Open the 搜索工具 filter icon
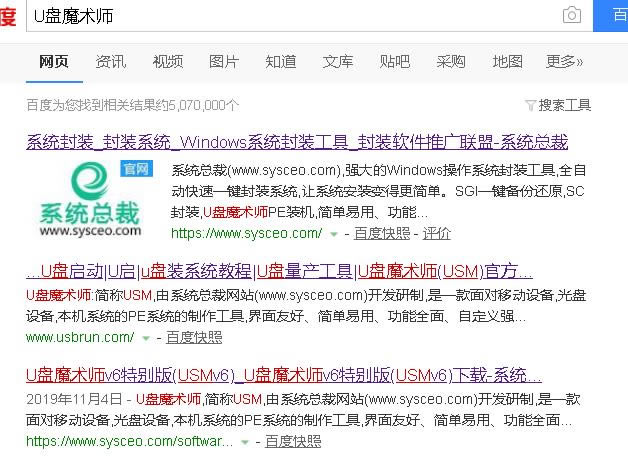 pyautogui.click(x=530, y=105)
